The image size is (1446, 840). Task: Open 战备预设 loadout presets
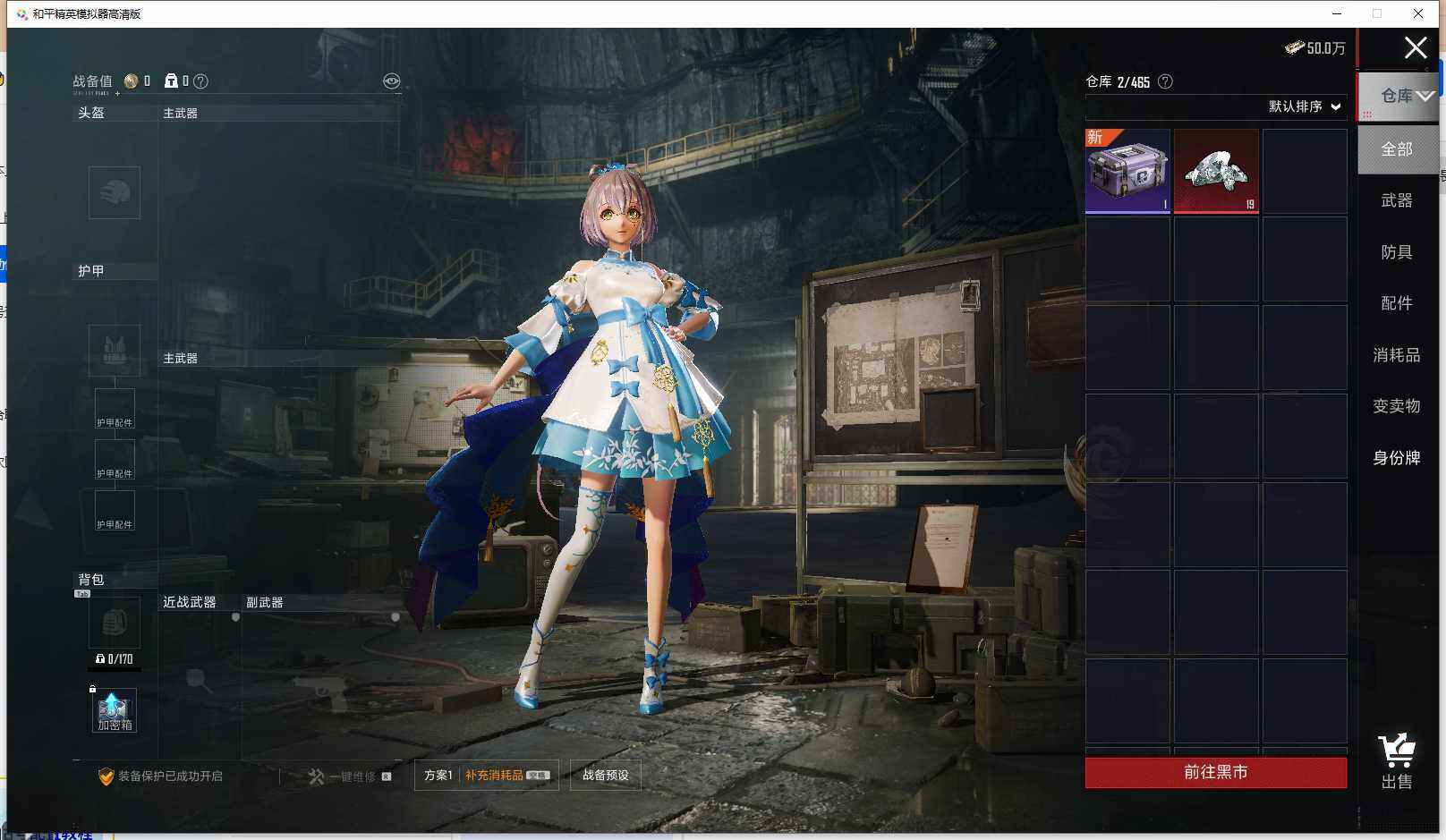tap(606, 776)
